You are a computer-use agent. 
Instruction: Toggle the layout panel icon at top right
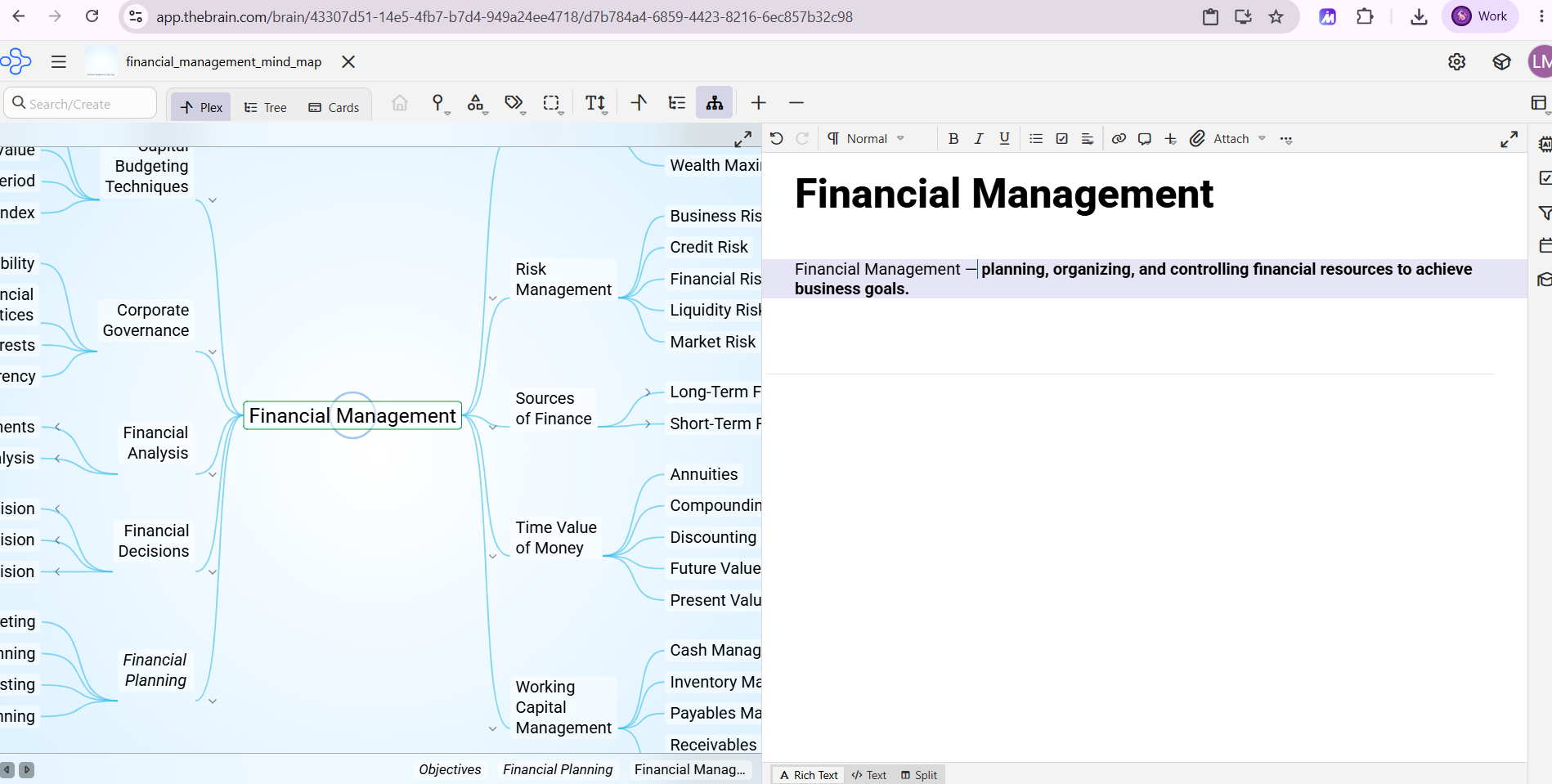pos(1540,103)
